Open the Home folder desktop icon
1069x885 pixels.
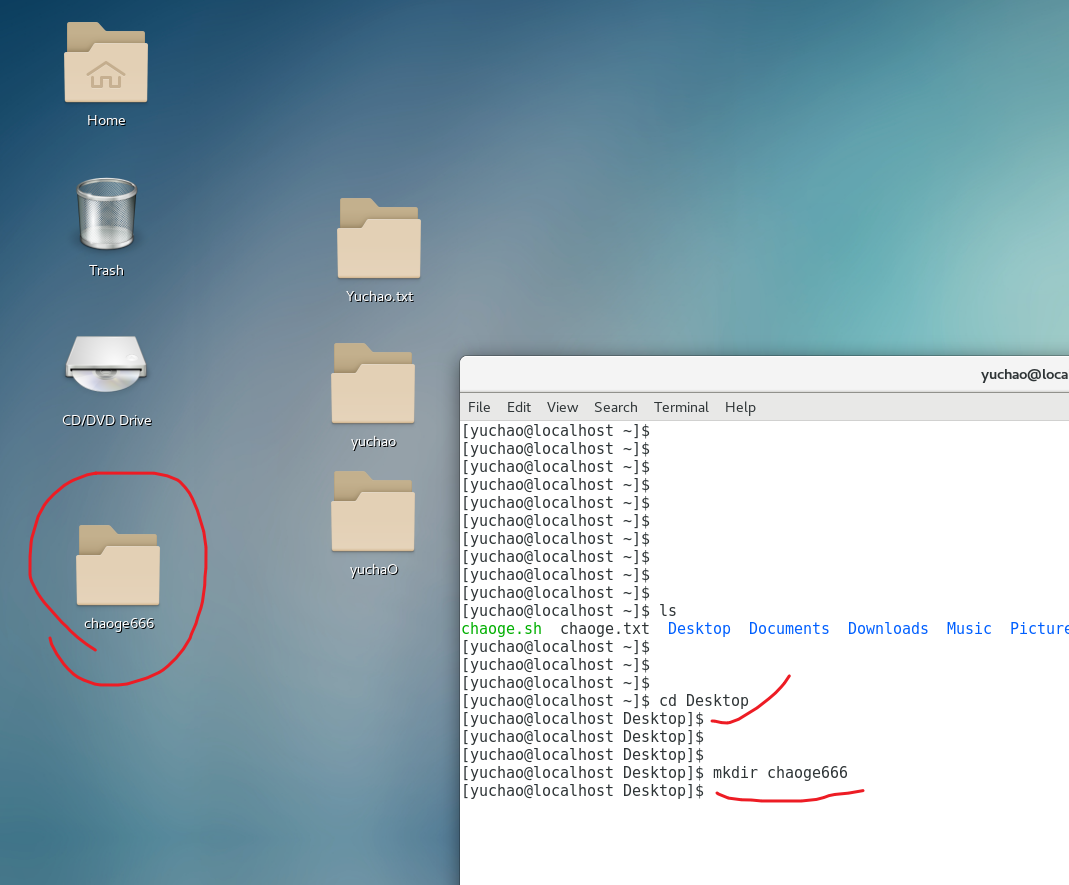106,64
